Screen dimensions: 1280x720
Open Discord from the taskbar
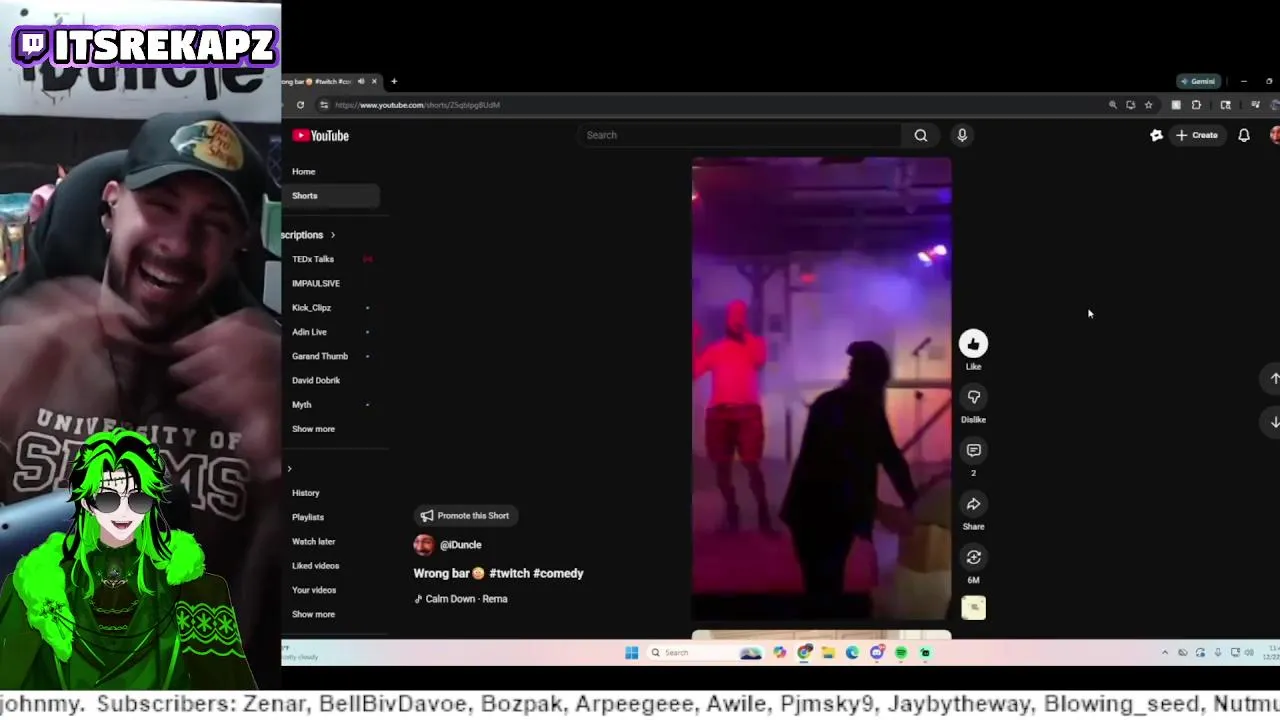point(877,653)
